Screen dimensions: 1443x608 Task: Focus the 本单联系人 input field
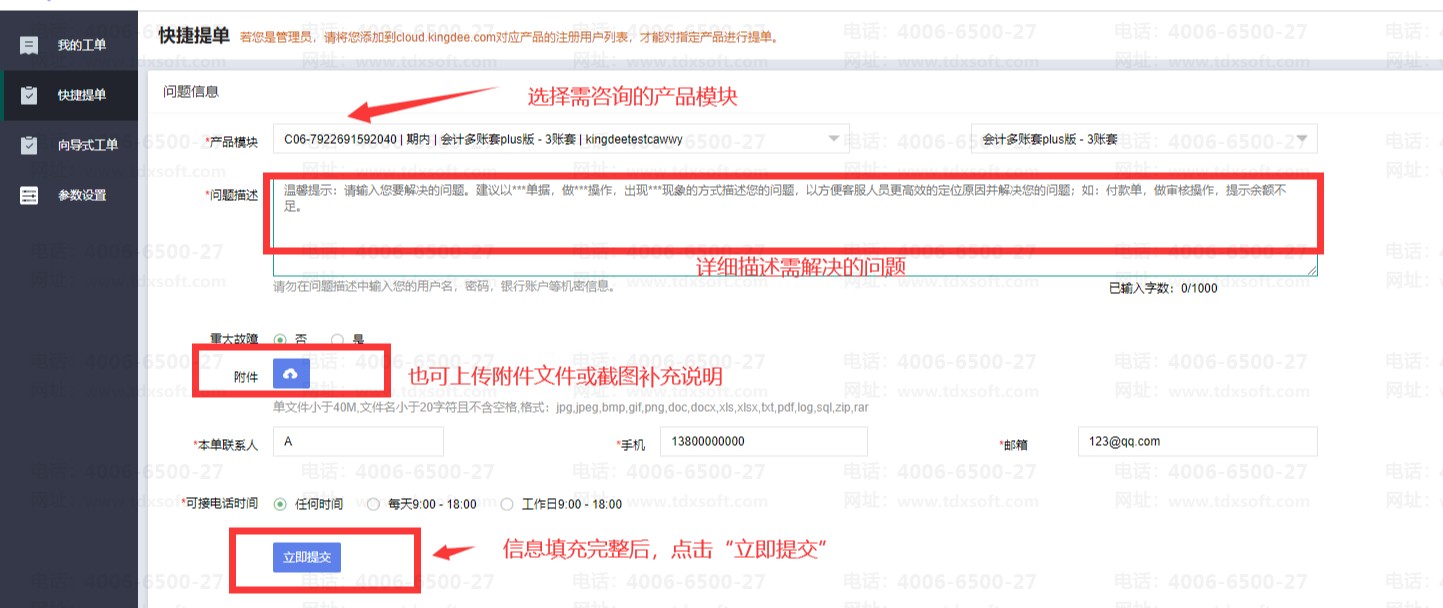coord(357,441)
